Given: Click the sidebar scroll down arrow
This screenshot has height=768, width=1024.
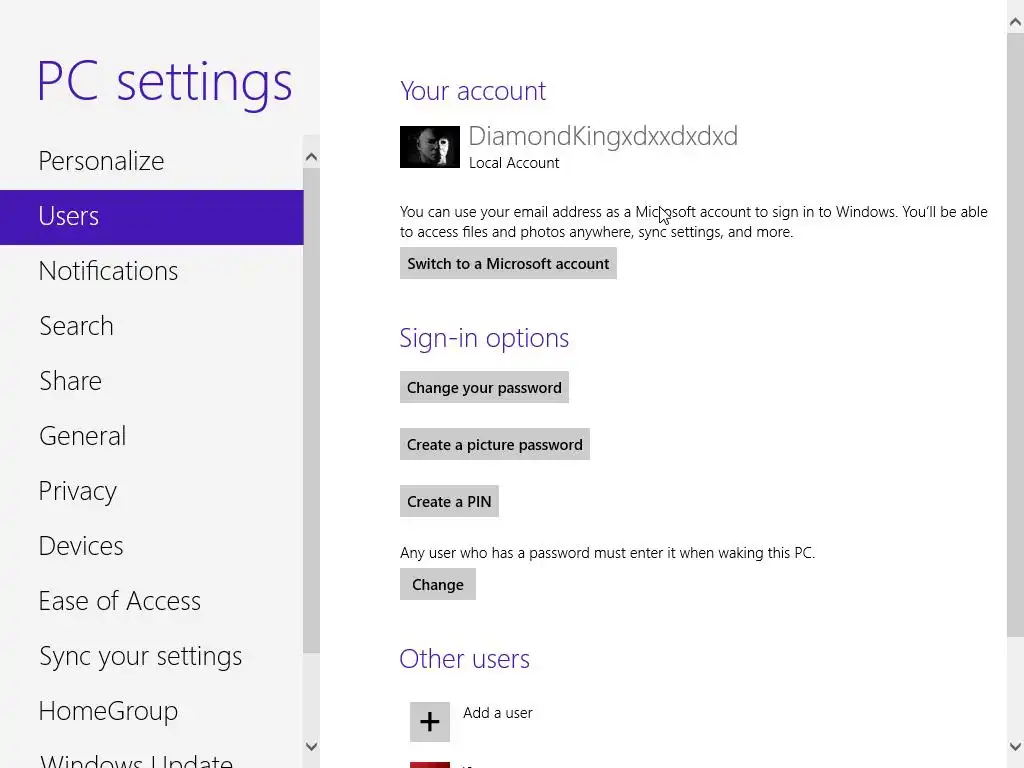Looking at the screenshot, I should (312, 746).
